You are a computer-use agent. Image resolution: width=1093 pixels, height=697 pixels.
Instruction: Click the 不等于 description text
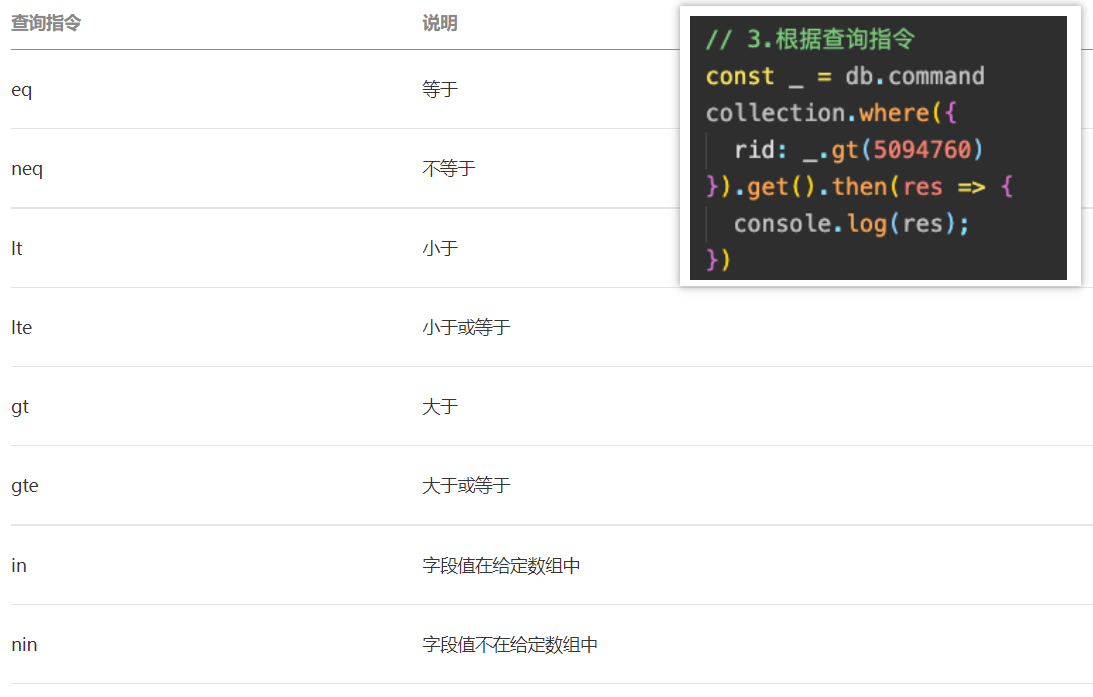[x=448, y=169]
